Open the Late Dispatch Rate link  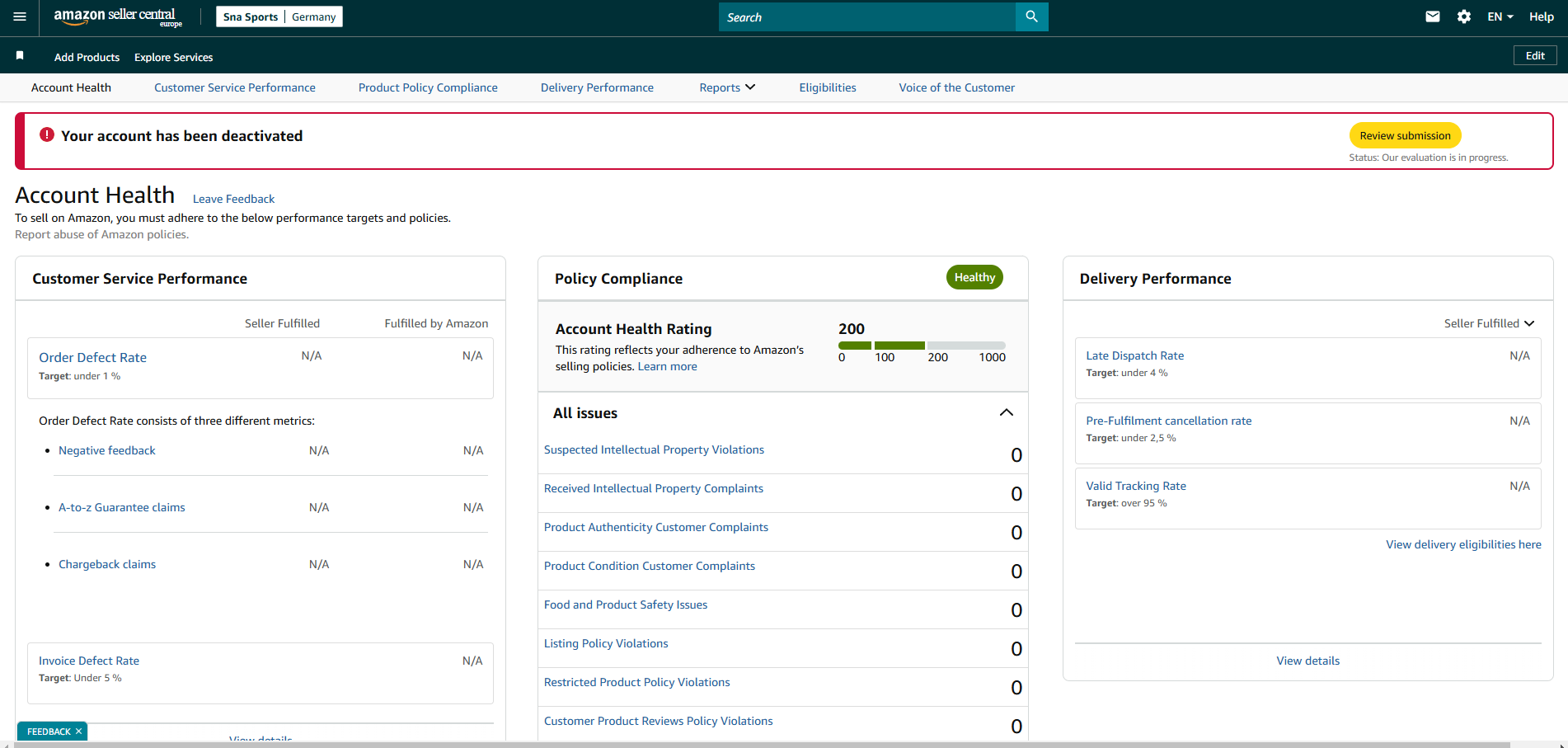(1134, 355)
